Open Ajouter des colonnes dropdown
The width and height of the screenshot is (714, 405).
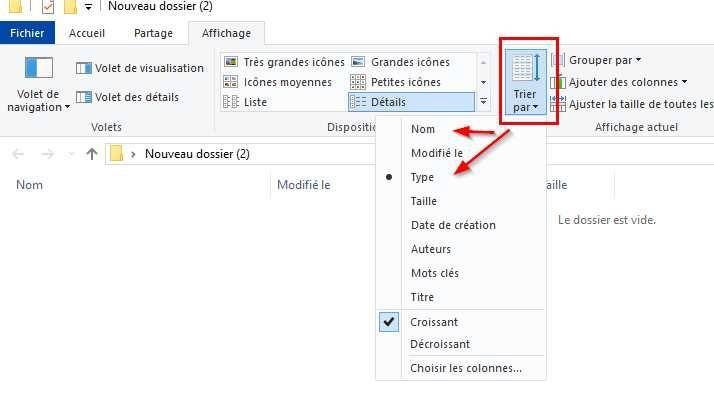[619, 82]
